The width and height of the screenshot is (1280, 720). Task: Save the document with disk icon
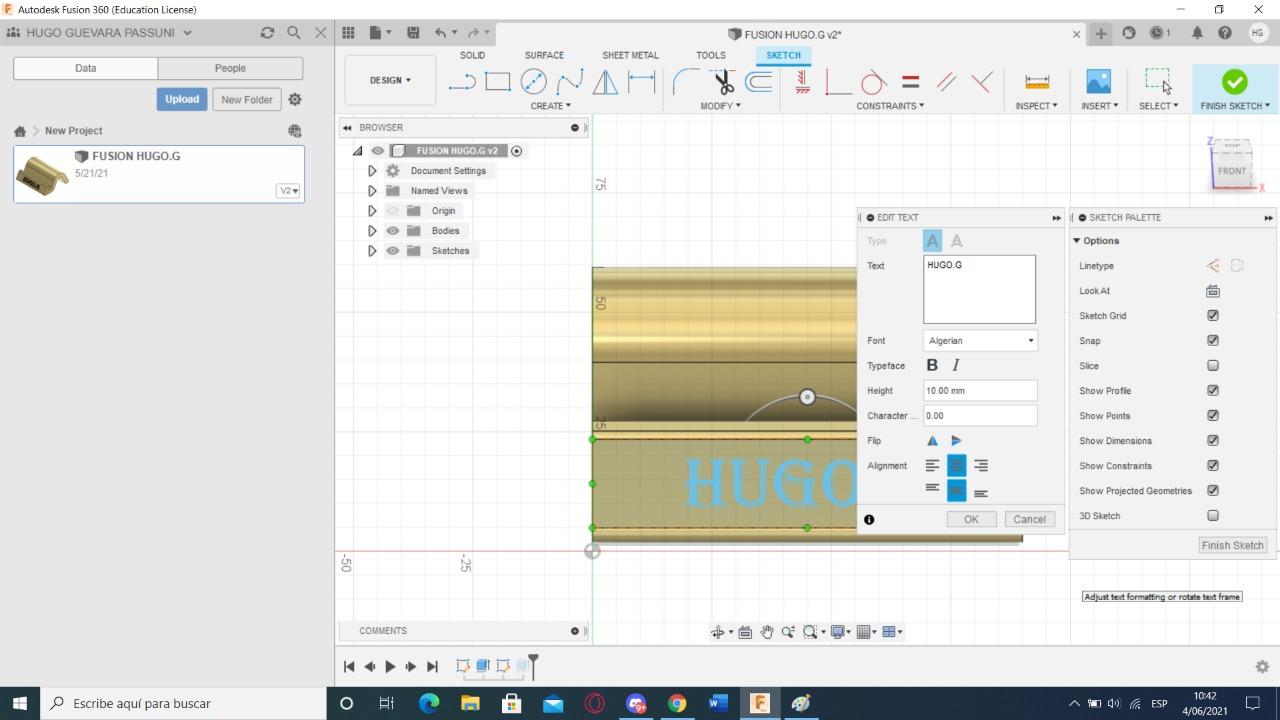point(413,33)
